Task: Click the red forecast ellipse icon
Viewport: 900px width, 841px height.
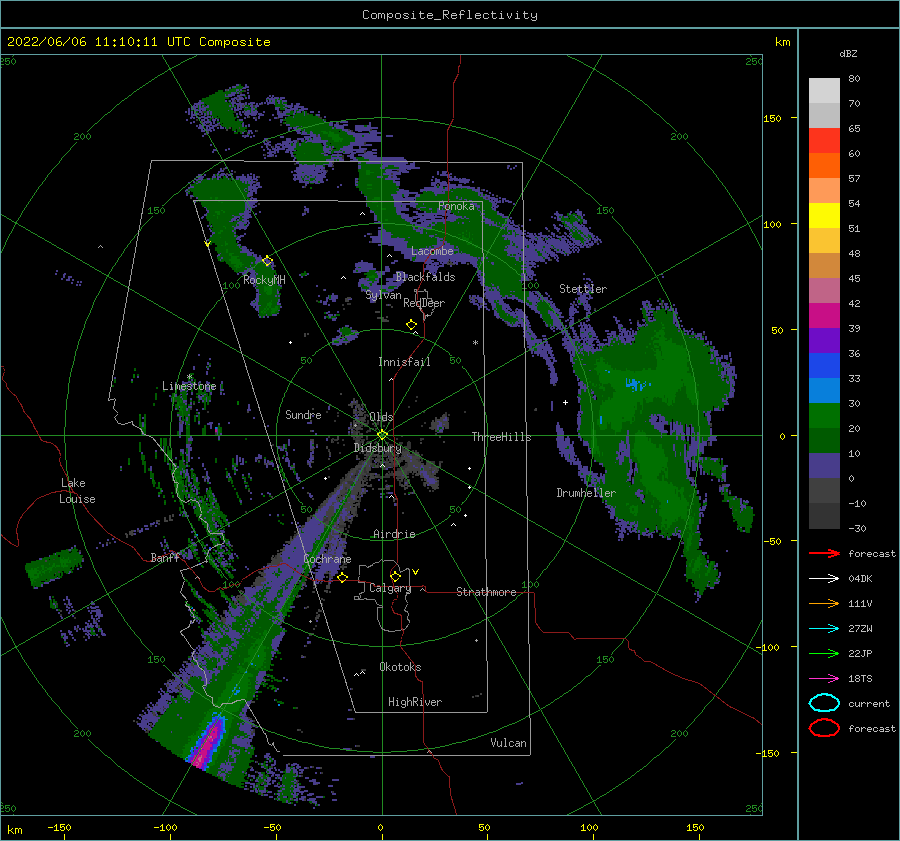Action: 824,728
